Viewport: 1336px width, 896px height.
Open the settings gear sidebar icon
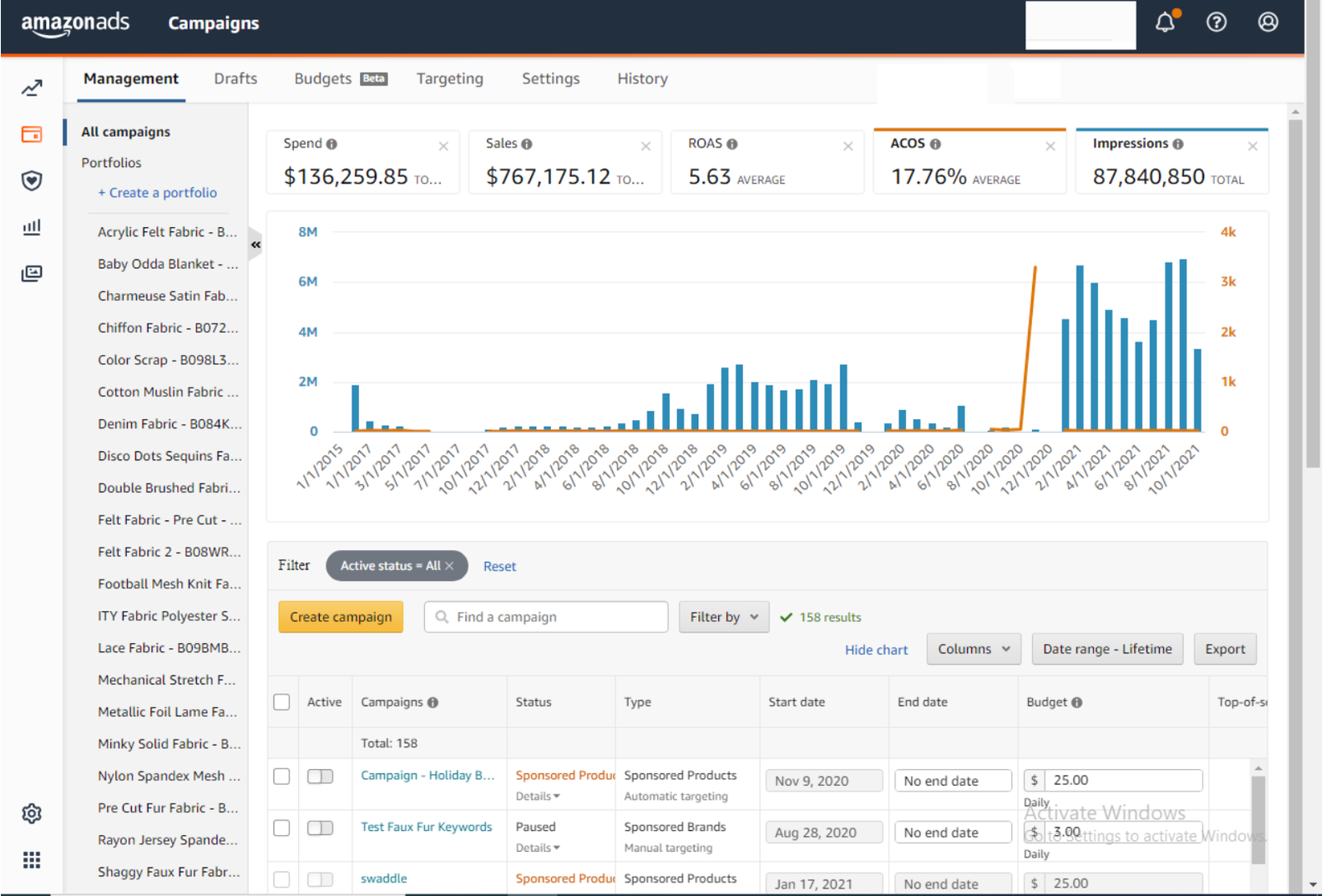coord(32,813)
